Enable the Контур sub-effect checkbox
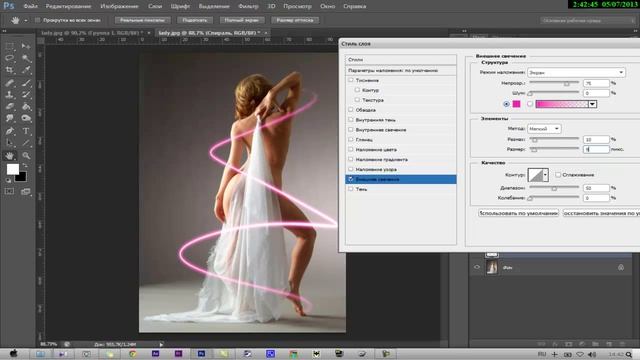 pos(357,90)
